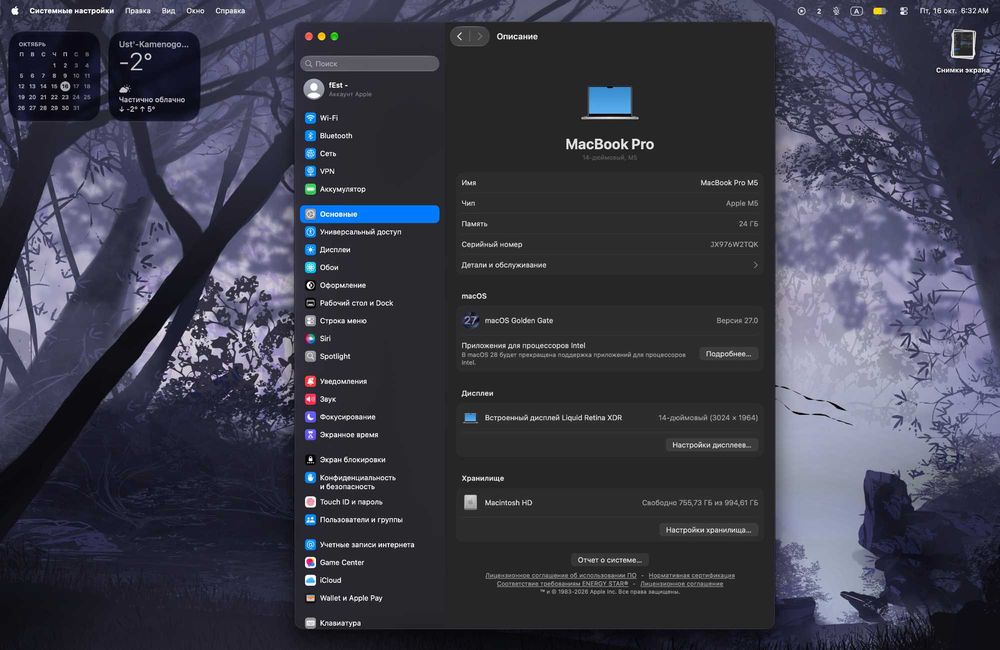Open Нормативная сертификация link
1000x650 pixels.
[x=691, y=575]
